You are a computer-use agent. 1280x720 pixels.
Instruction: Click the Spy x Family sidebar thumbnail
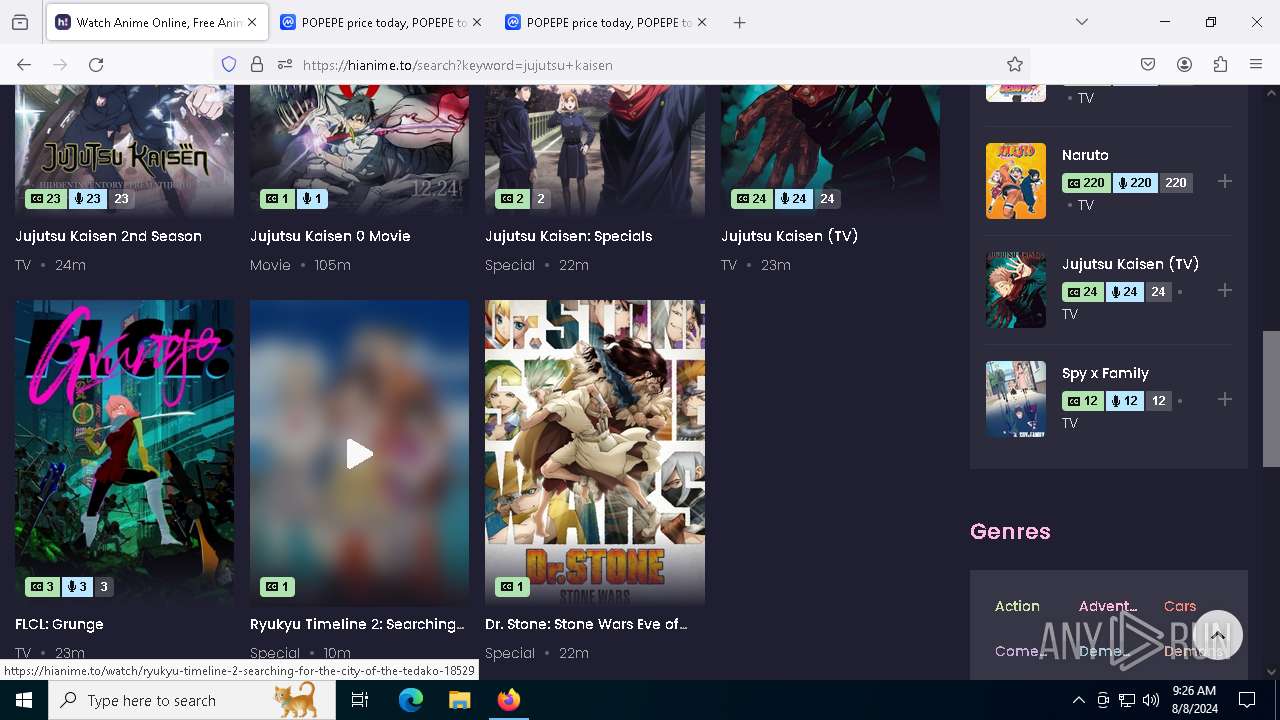(x=1016, y=399)
